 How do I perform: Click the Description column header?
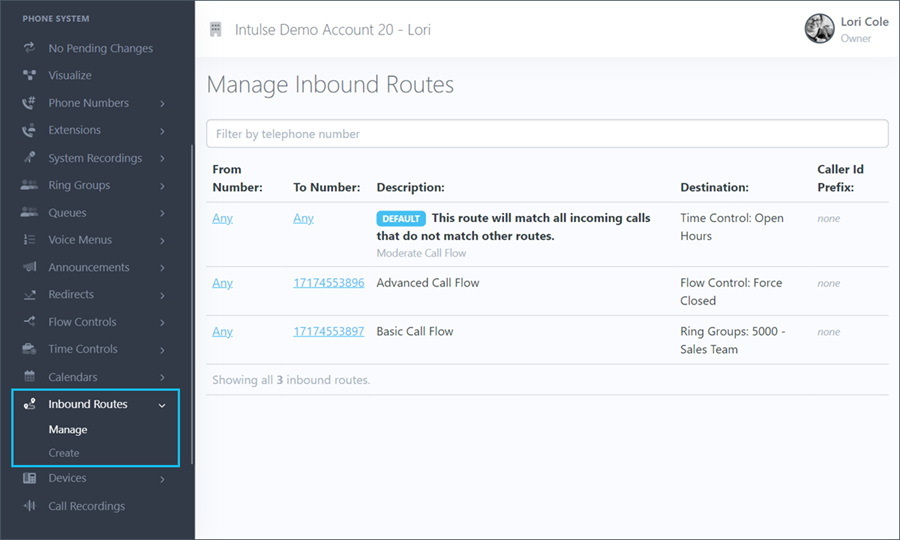point(410,187)
